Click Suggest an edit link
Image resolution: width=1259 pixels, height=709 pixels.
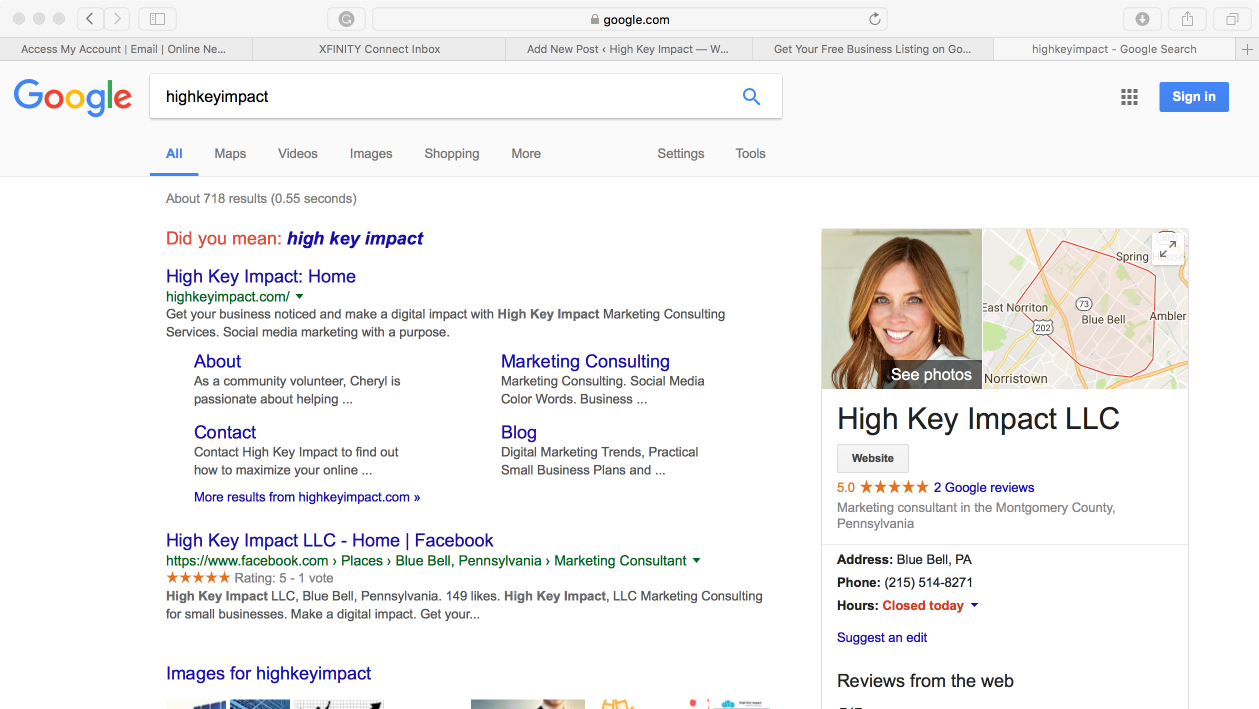point(882,638)
